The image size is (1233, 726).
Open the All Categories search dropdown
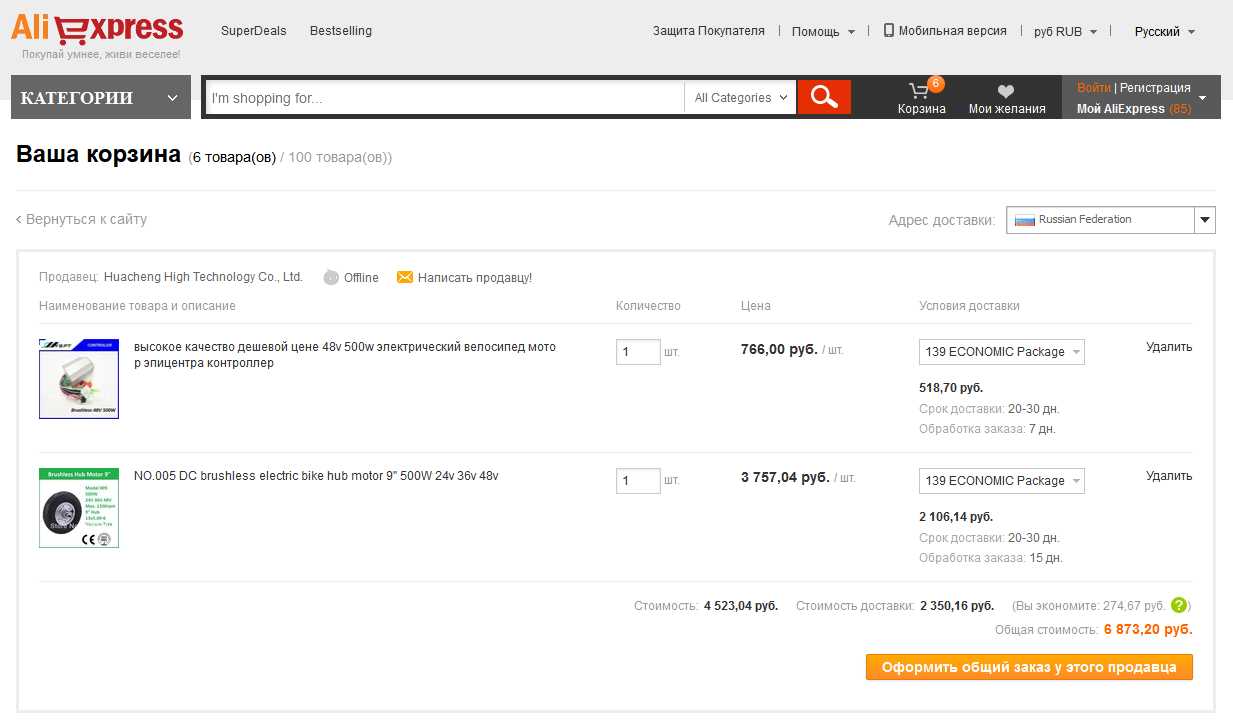point(740,97)
